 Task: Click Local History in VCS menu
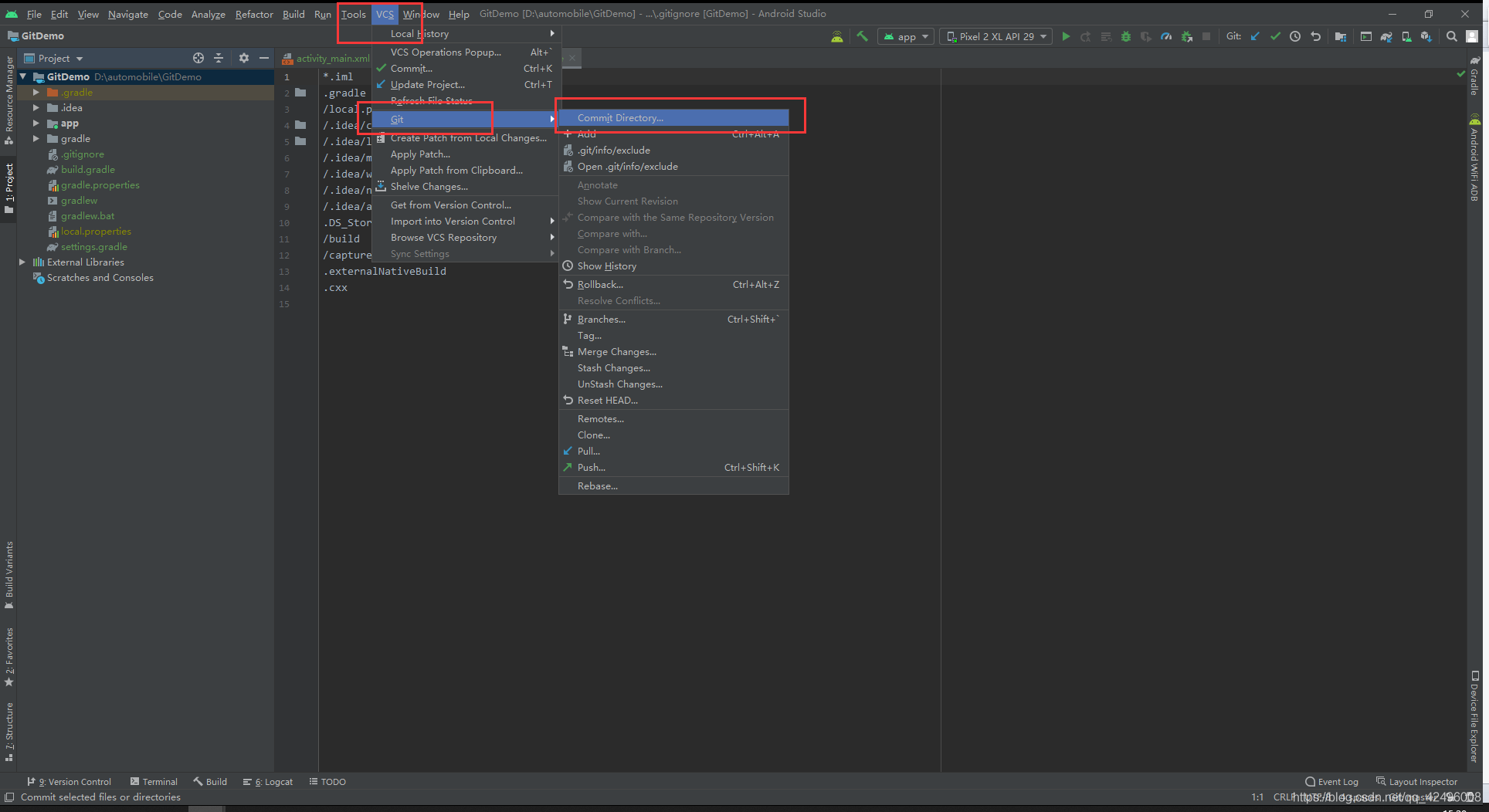pos(466,33)
